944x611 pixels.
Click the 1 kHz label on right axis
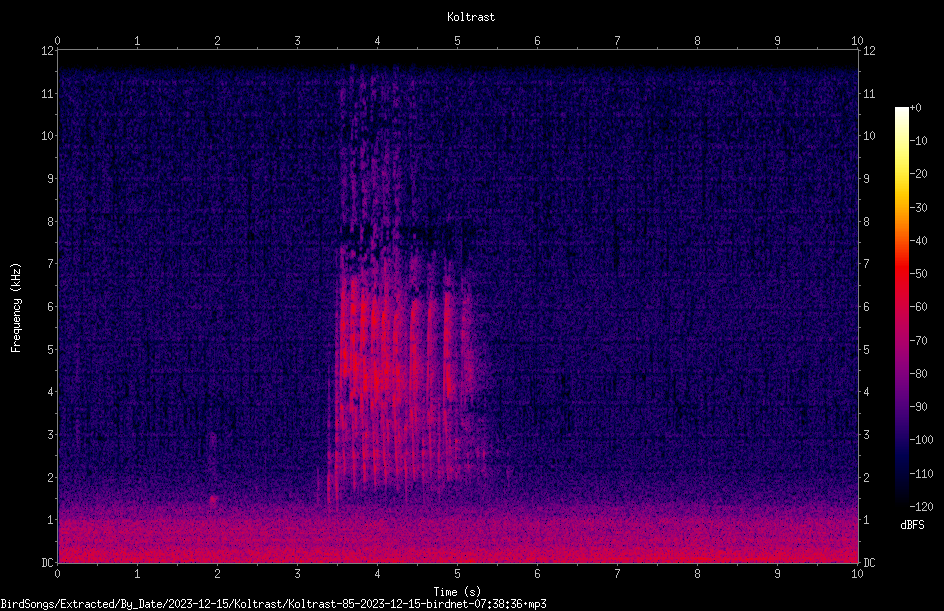coord(866,520)
